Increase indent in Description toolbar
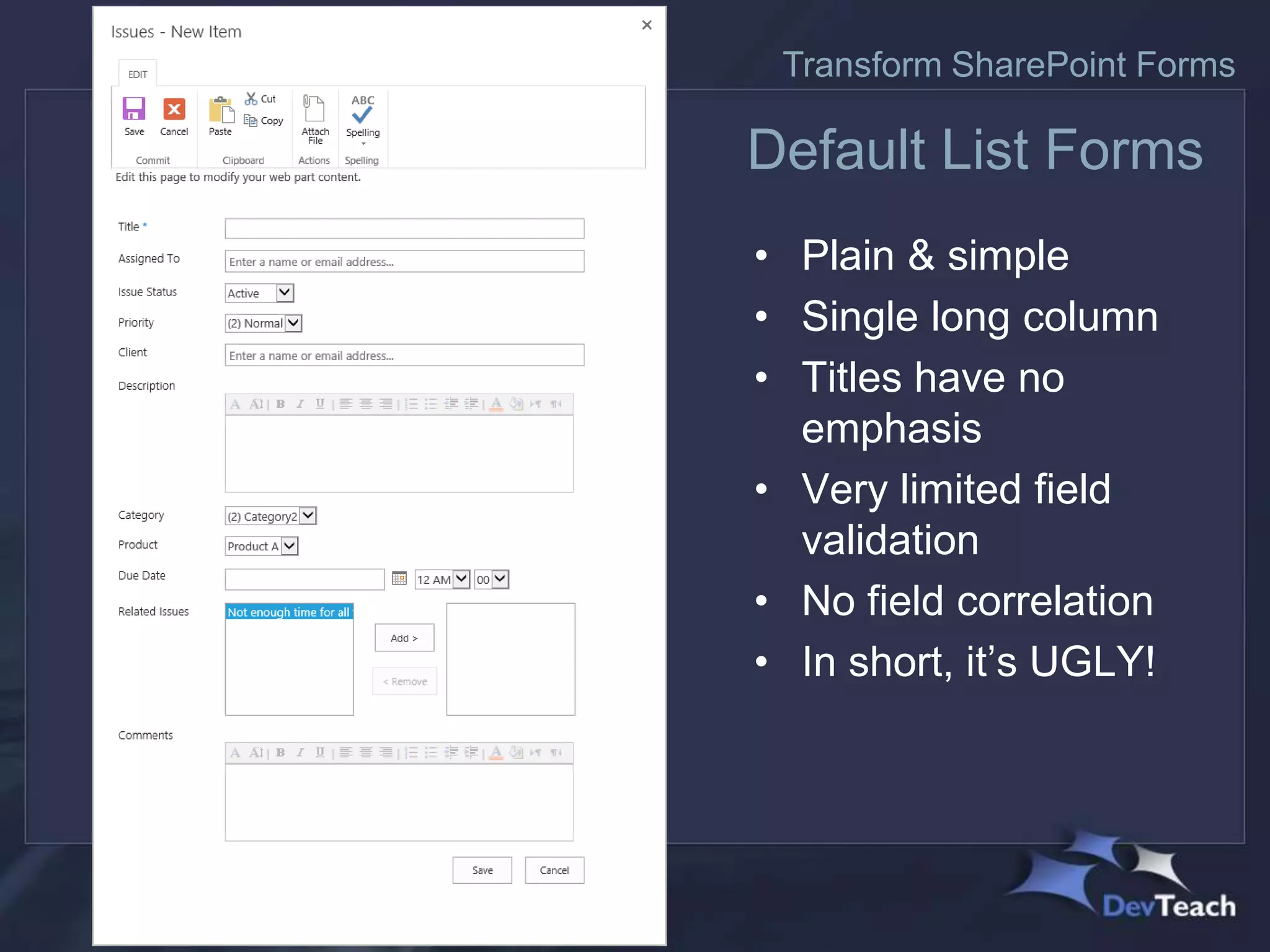The height and width of the screenshot is (952, 1270). pos(471,404)
